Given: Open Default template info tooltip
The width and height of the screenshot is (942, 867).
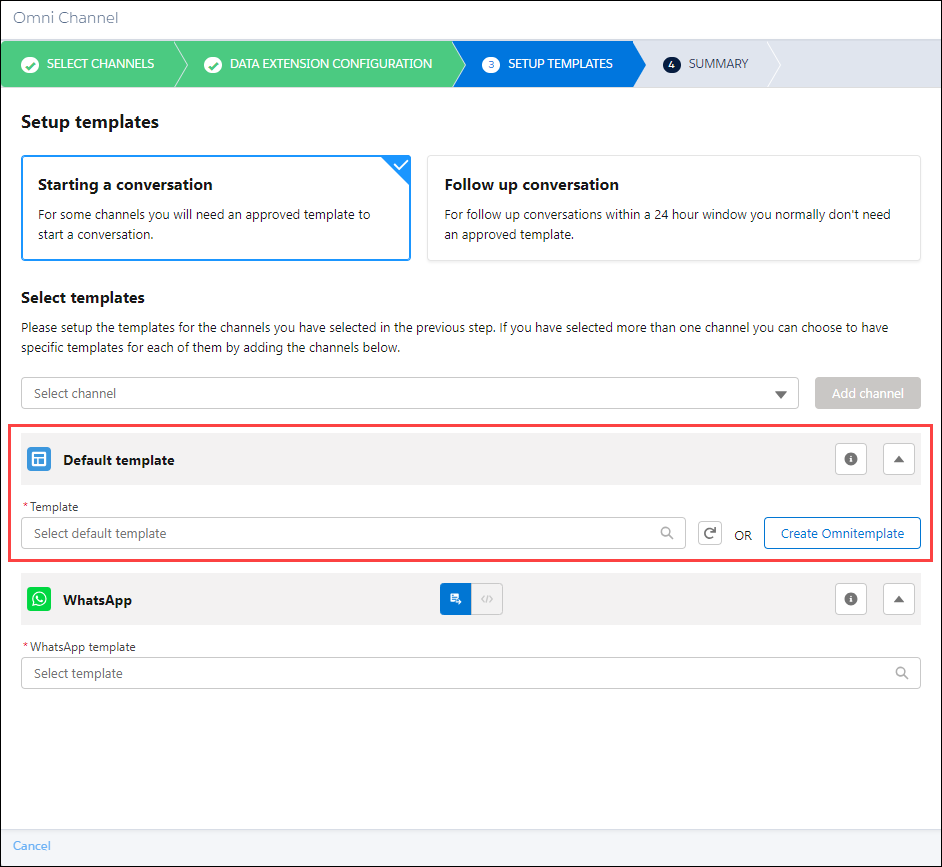Looking at the screenshot, I should point(851,459).
